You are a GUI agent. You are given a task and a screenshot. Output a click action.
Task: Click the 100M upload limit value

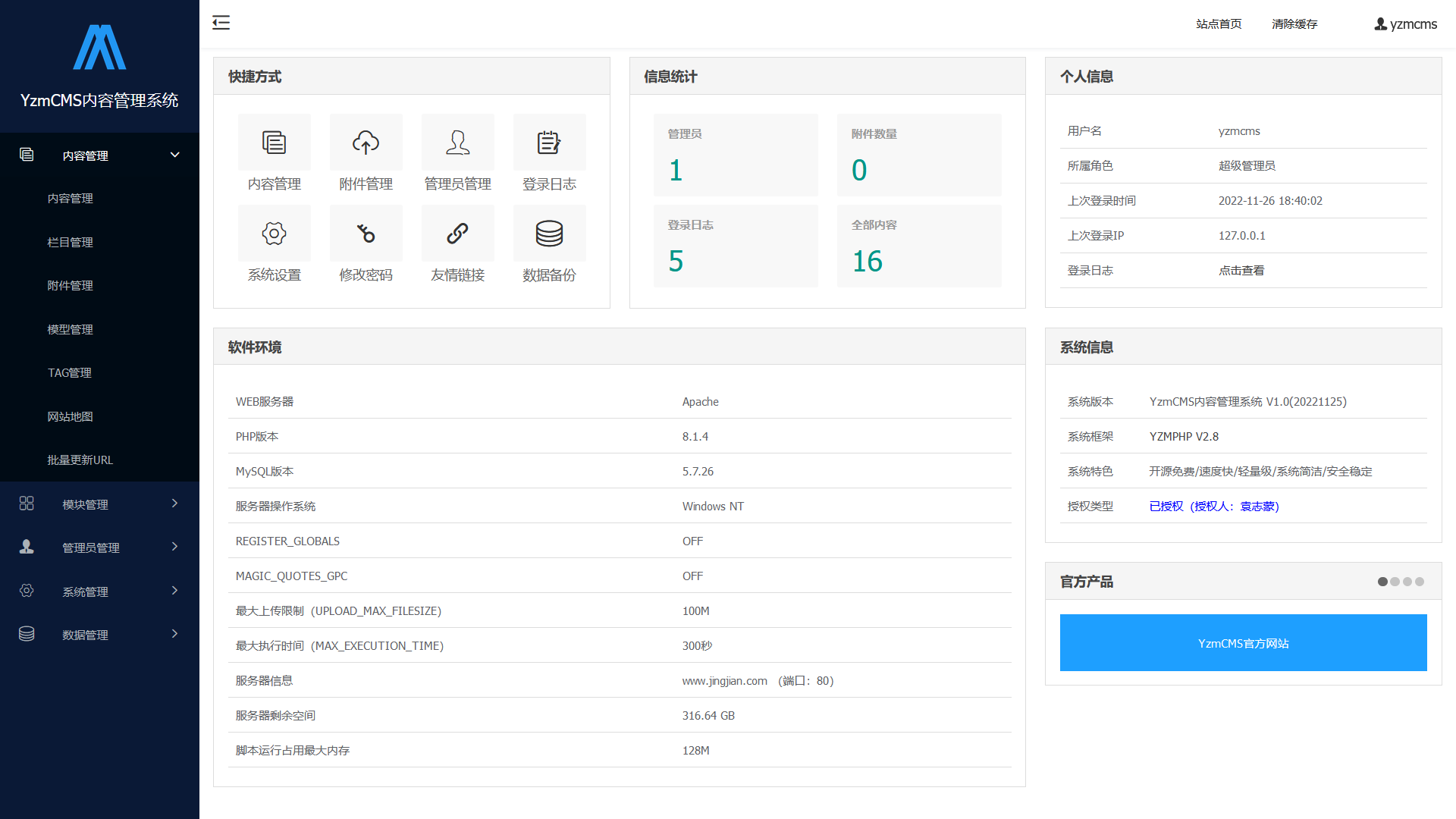point(695,611)
